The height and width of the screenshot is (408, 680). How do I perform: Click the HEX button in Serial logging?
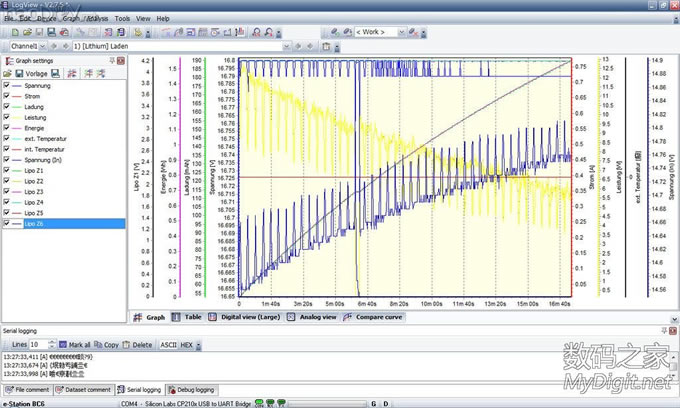(186, 344)
